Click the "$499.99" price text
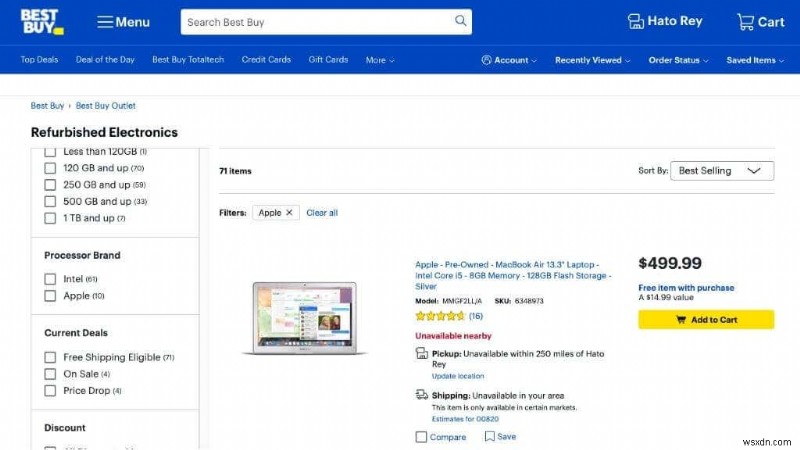This screenshot has height=450, width=800. click(670, 263)
